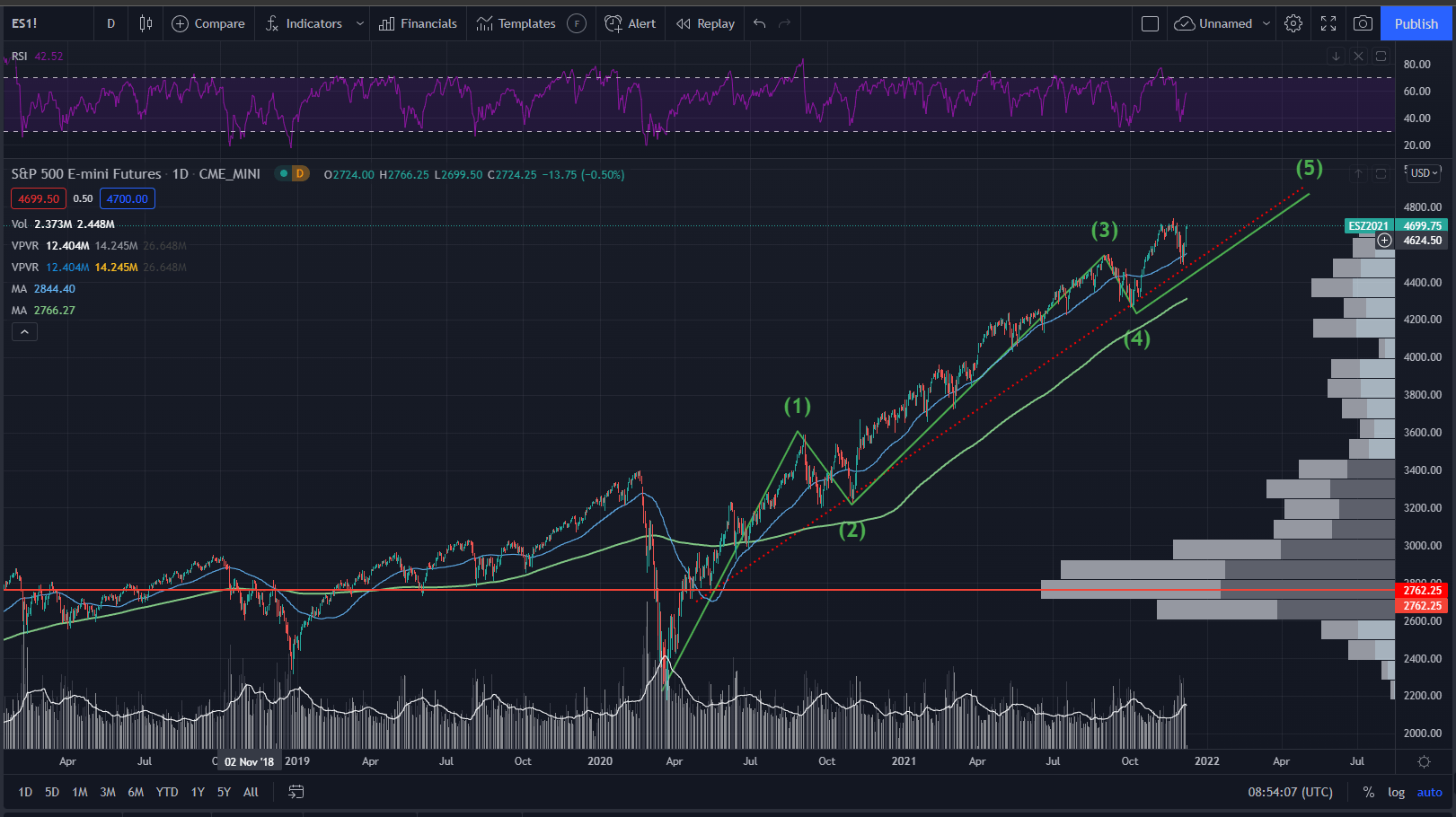Click the ESZ2021 price label
Screen dimensions: 1456x817
[x=1369, y=226]
